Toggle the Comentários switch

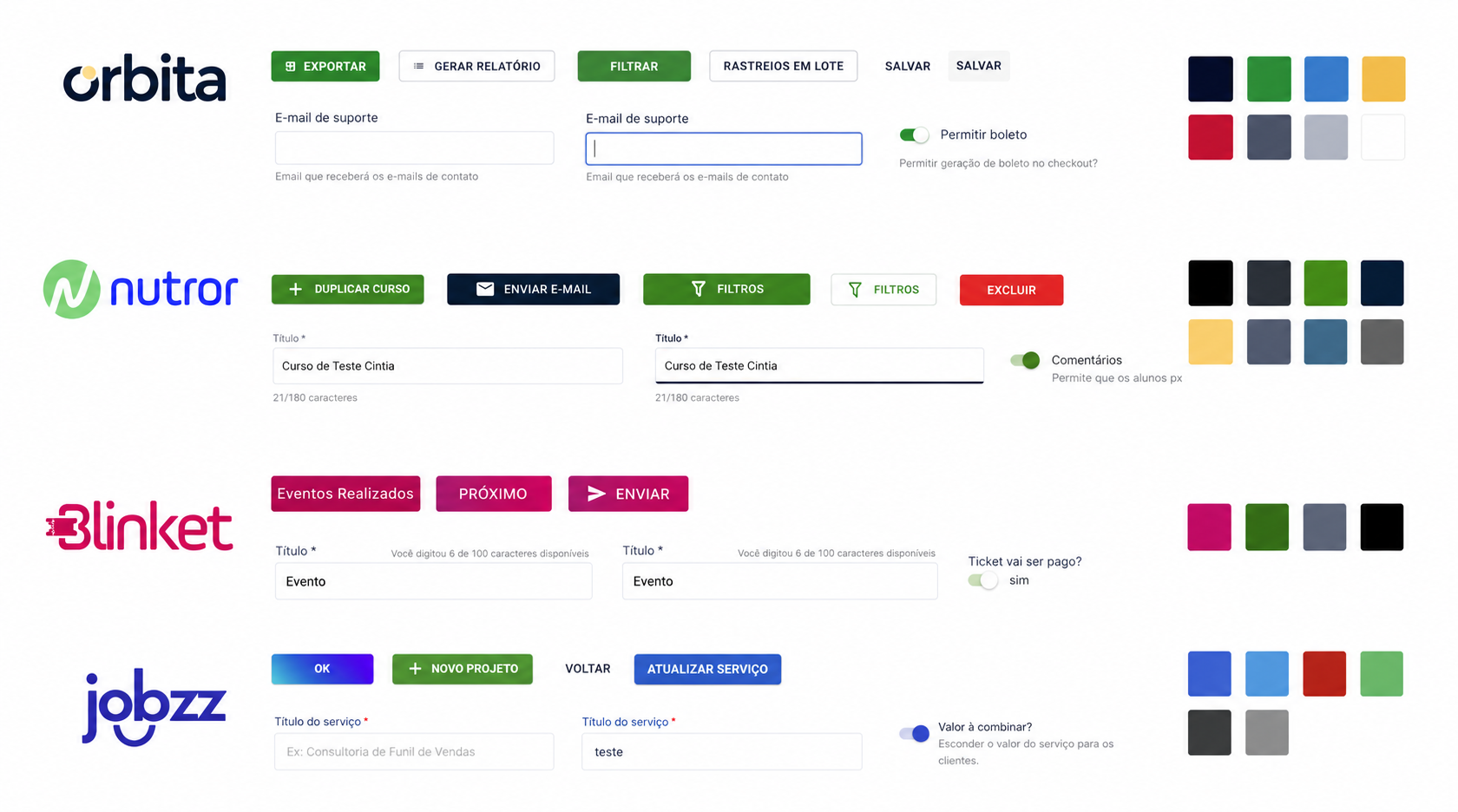pyautogui.click(x=1025, y=360)
